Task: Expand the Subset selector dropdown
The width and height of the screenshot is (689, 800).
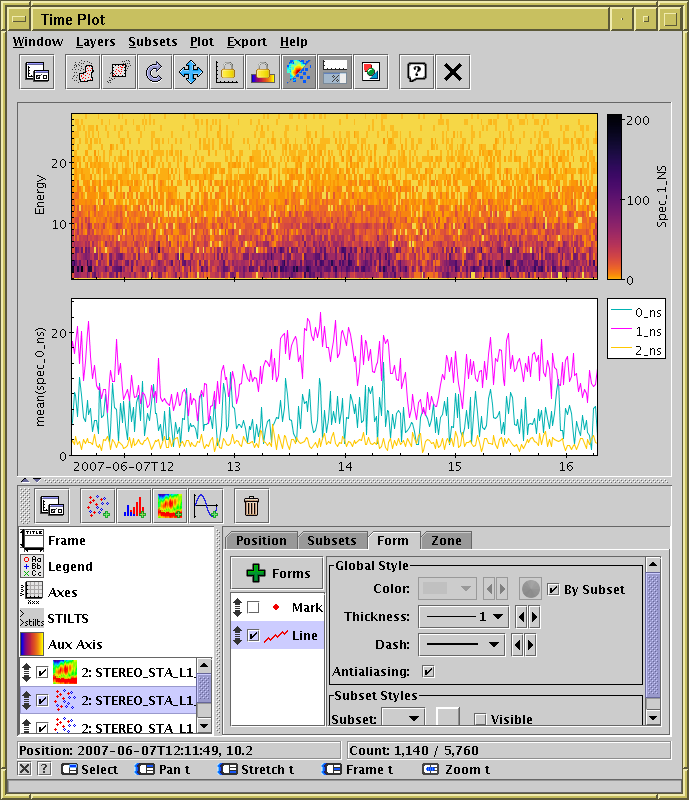Action: pos(403,718)
